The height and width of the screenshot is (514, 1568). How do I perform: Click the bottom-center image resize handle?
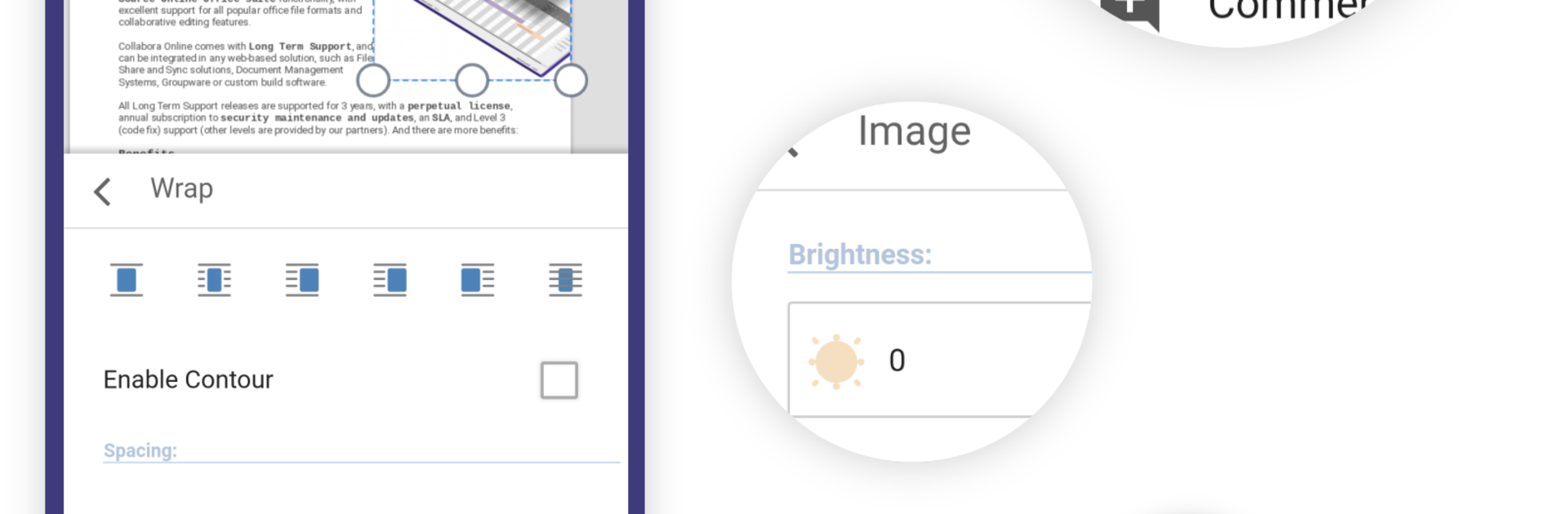[472, 80]
